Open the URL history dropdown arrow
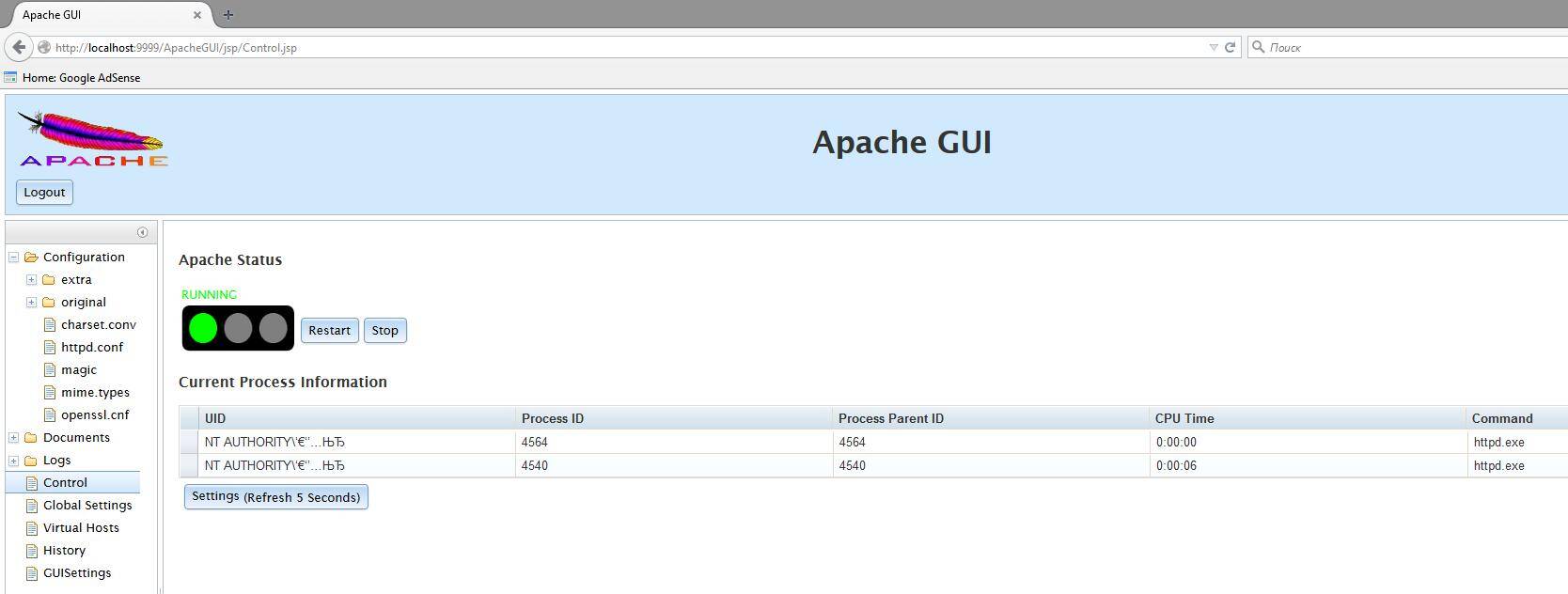Viewport: 1568px width, 594px height. pyautogui.click(x=1213, y=47)
